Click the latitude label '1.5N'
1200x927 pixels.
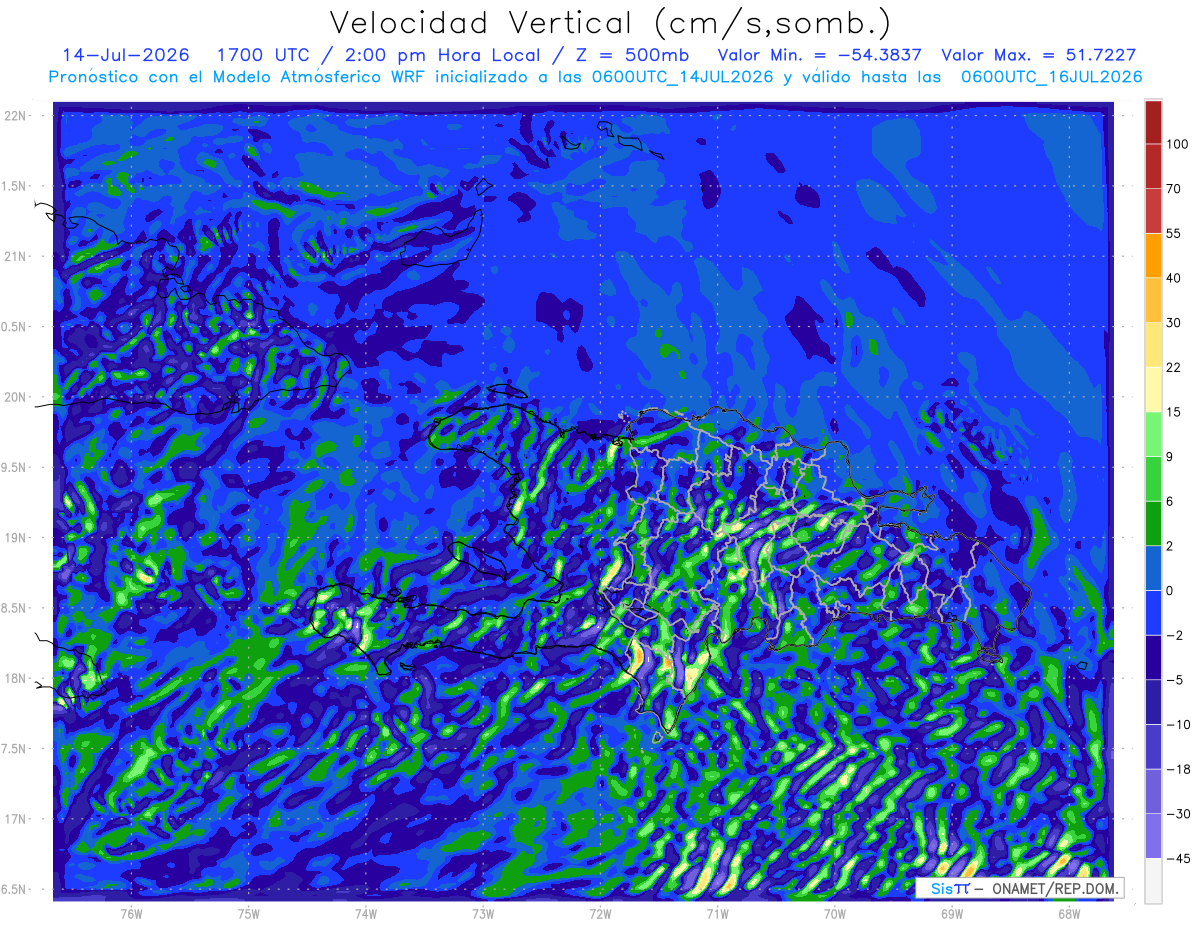15,186
